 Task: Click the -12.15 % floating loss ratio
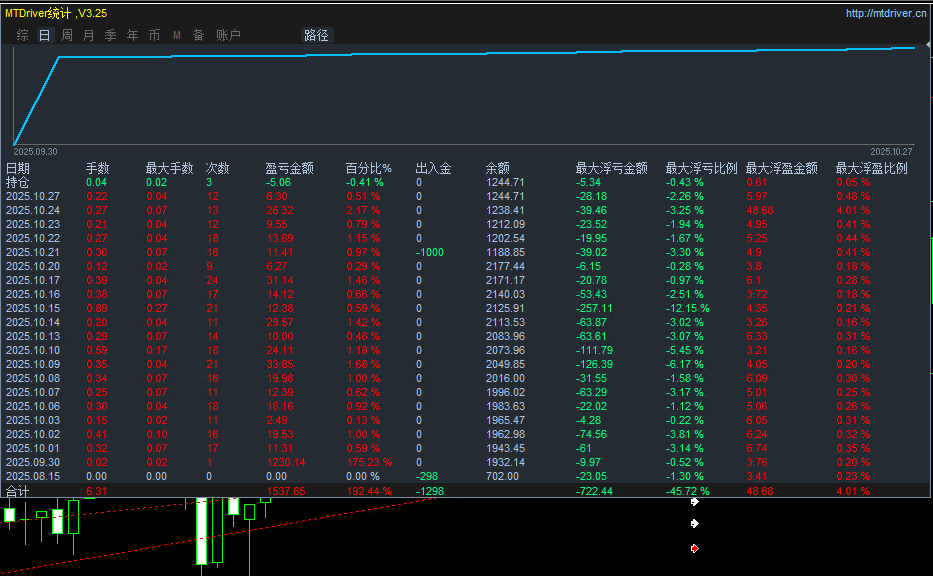(687, 308)
